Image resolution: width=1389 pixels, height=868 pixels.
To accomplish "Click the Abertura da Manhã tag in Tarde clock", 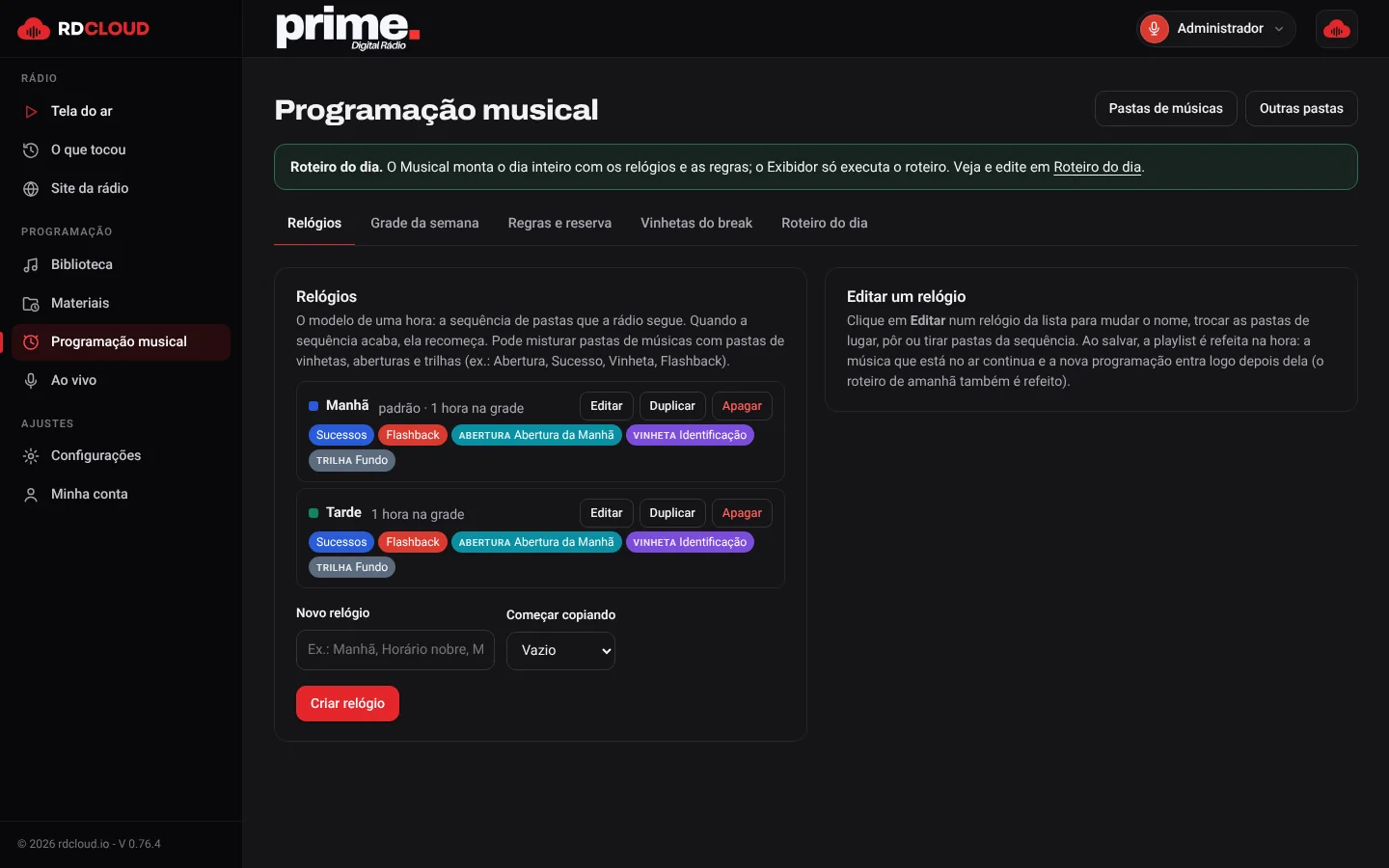I will (536, 542).
